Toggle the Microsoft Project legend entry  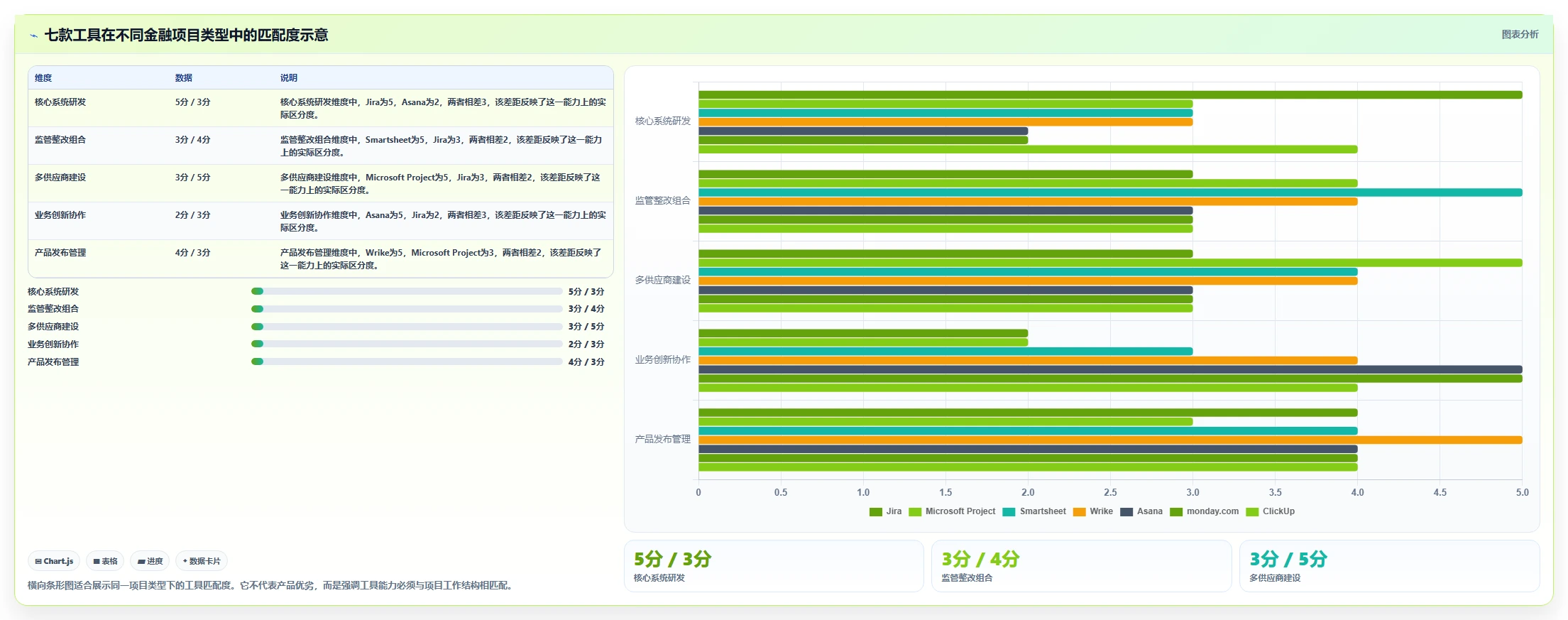pyautogui.click(x=952, y=511)
